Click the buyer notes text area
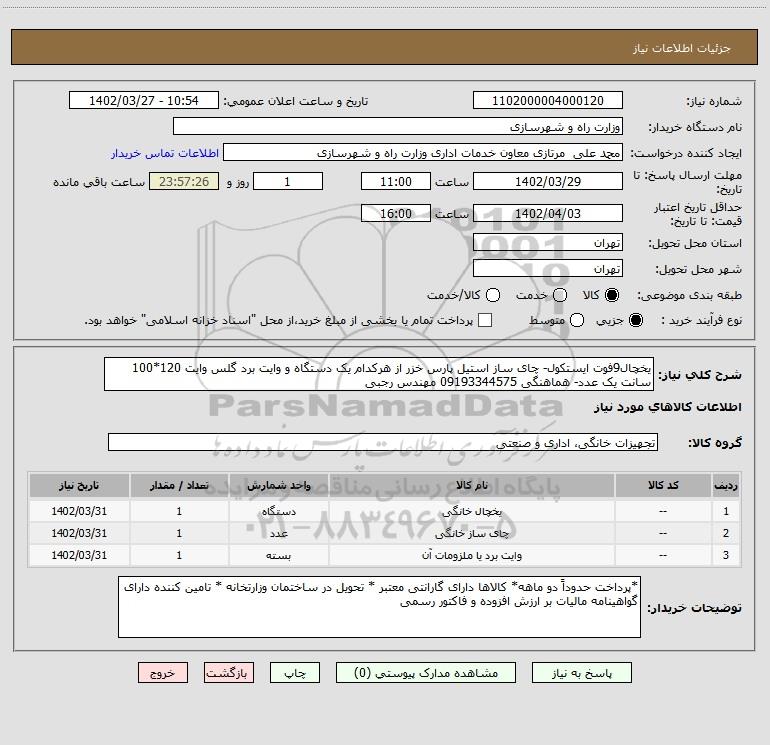The image size is (770, 745). pos(379,607)
